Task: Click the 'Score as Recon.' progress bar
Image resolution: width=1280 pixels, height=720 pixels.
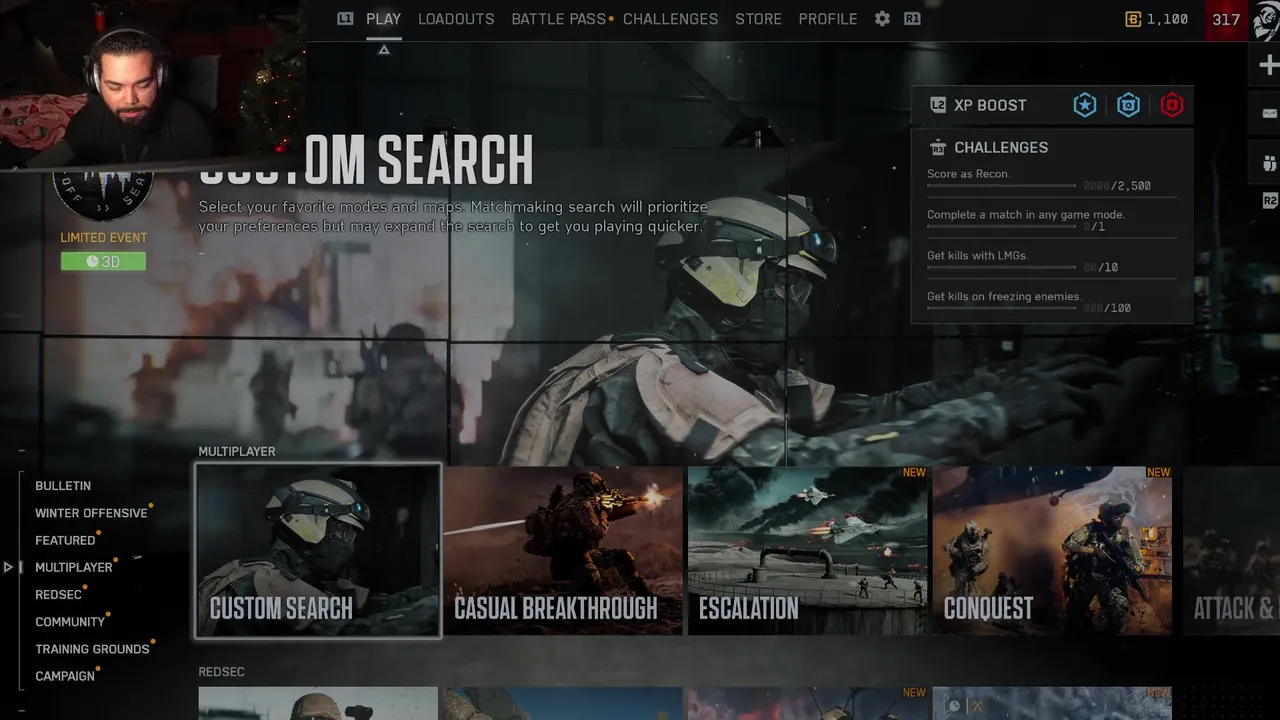Action: (x=1001, y=186)
